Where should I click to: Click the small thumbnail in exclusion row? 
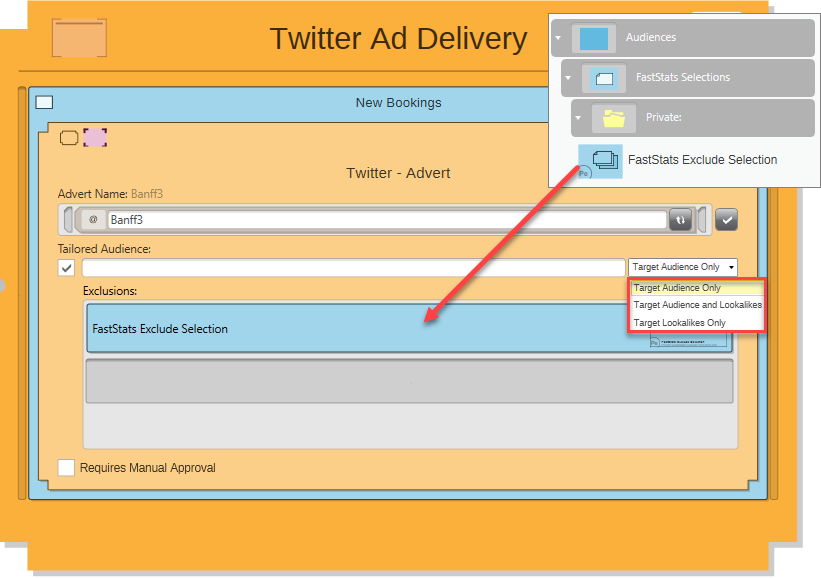pyautogui.click(x=688, y=341)
